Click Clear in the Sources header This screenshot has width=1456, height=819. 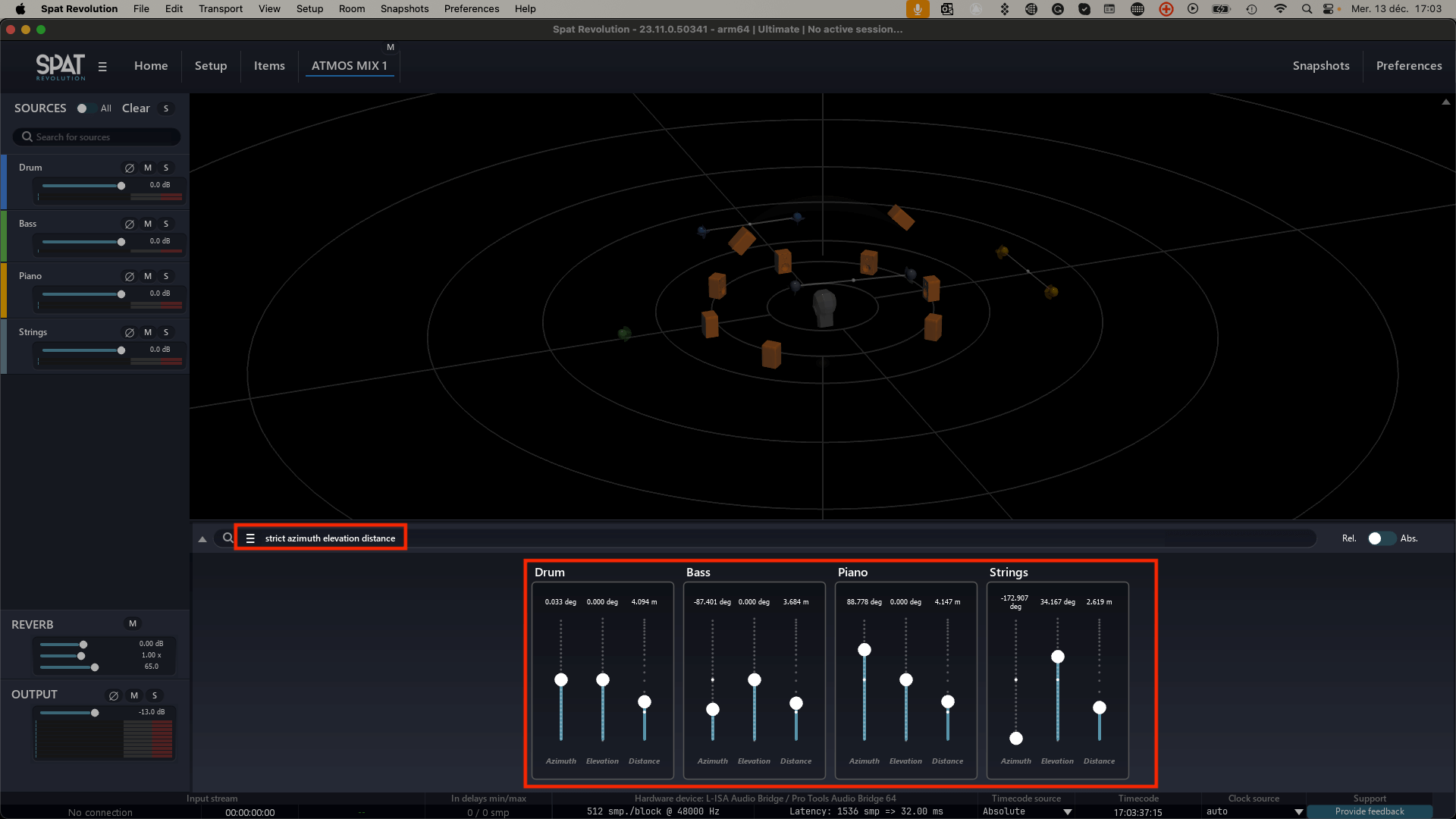point(136,108)
